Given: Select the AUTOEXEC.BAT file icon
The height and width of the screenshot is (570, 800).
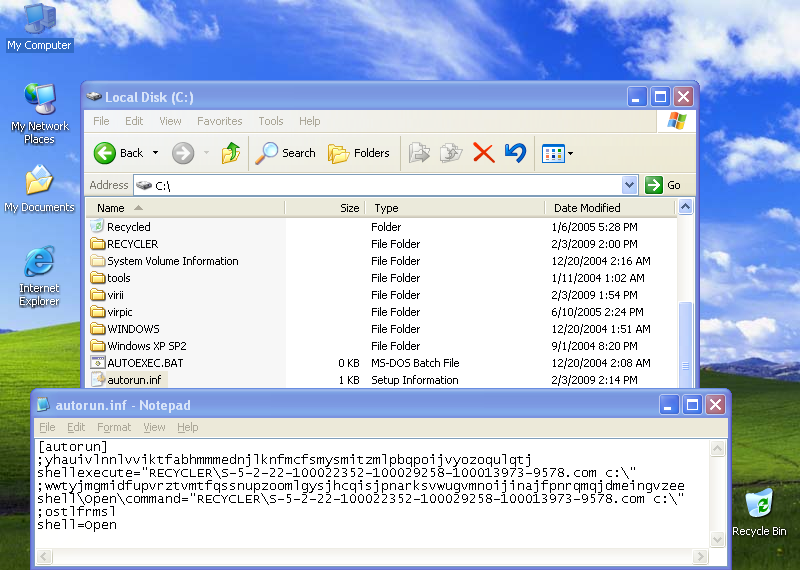Looking at the screenshot, I should click(x=97, y=363).
